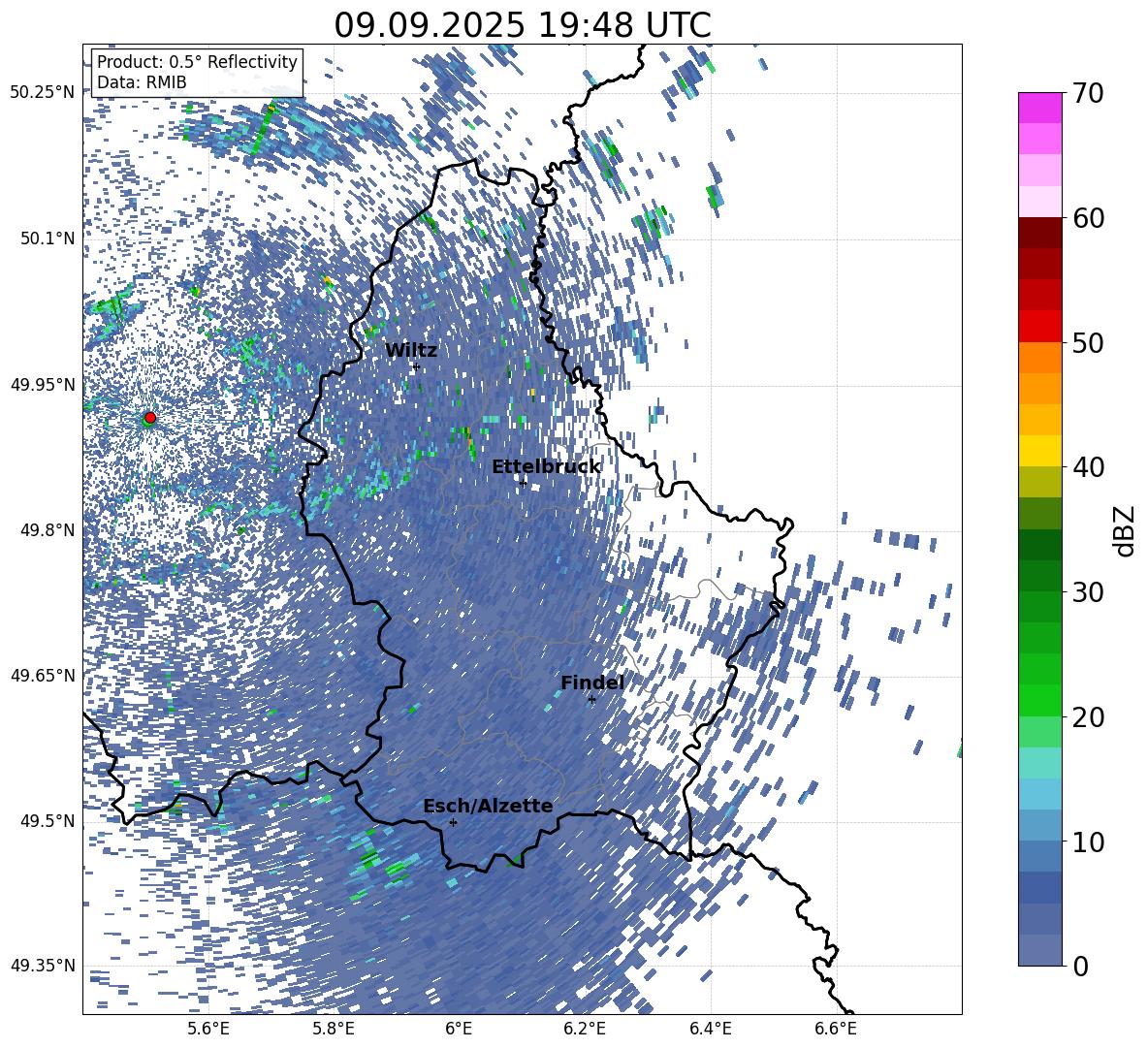Click the 40 tick on colorbar

coord(1087,467)
